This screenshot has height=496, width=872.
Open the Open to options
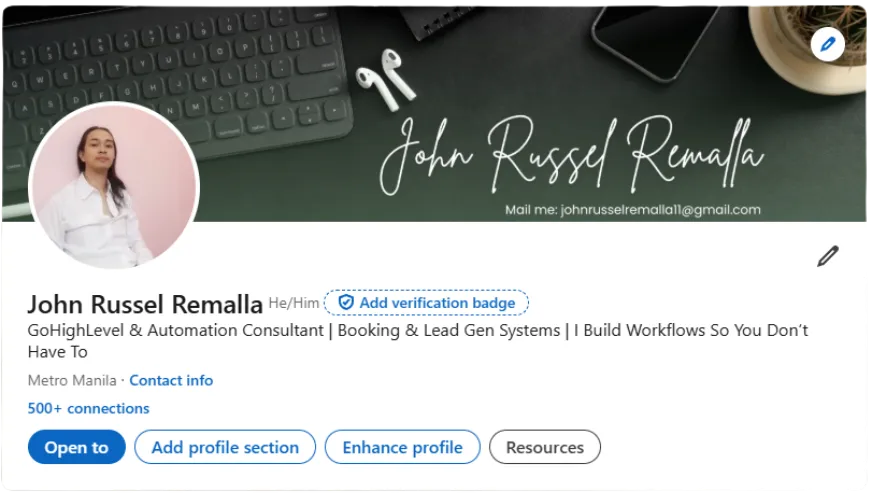[x=77, y=447]
